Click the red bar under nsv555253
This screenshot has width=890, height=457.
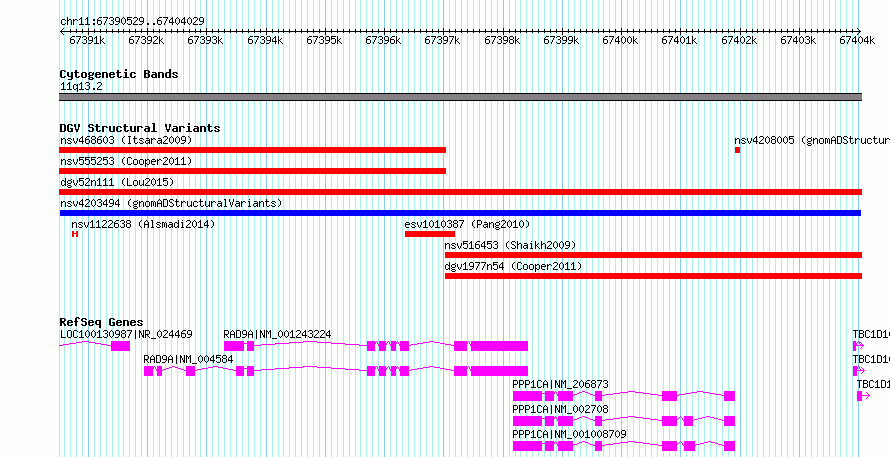(x=253, y=171)
